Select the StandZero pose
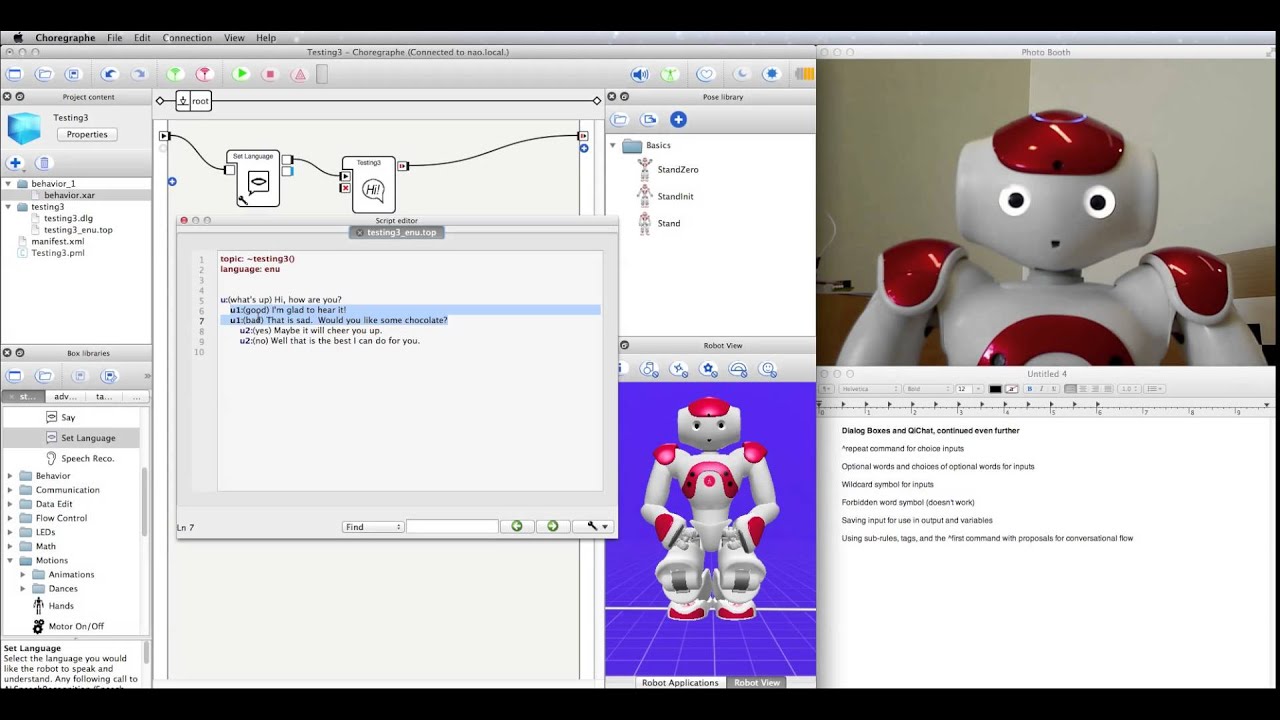Image resolution: width=1280 pixels, height=720 pixels. point(677,170)
